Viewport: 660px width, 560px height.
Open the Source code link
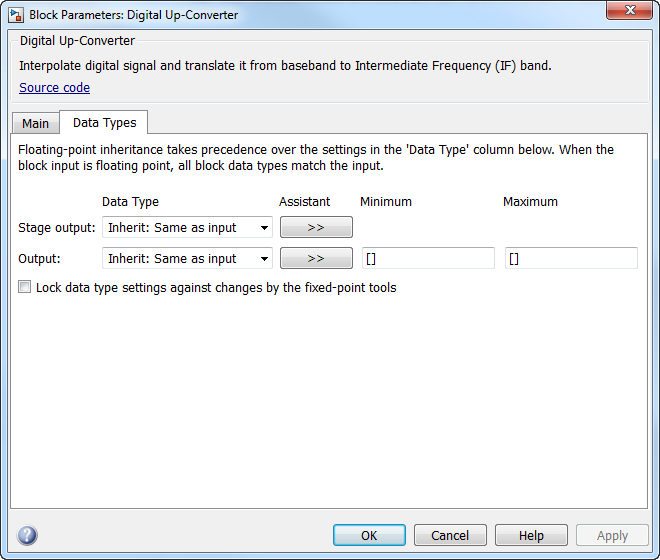pyautogui.click(x=54, y=88)
